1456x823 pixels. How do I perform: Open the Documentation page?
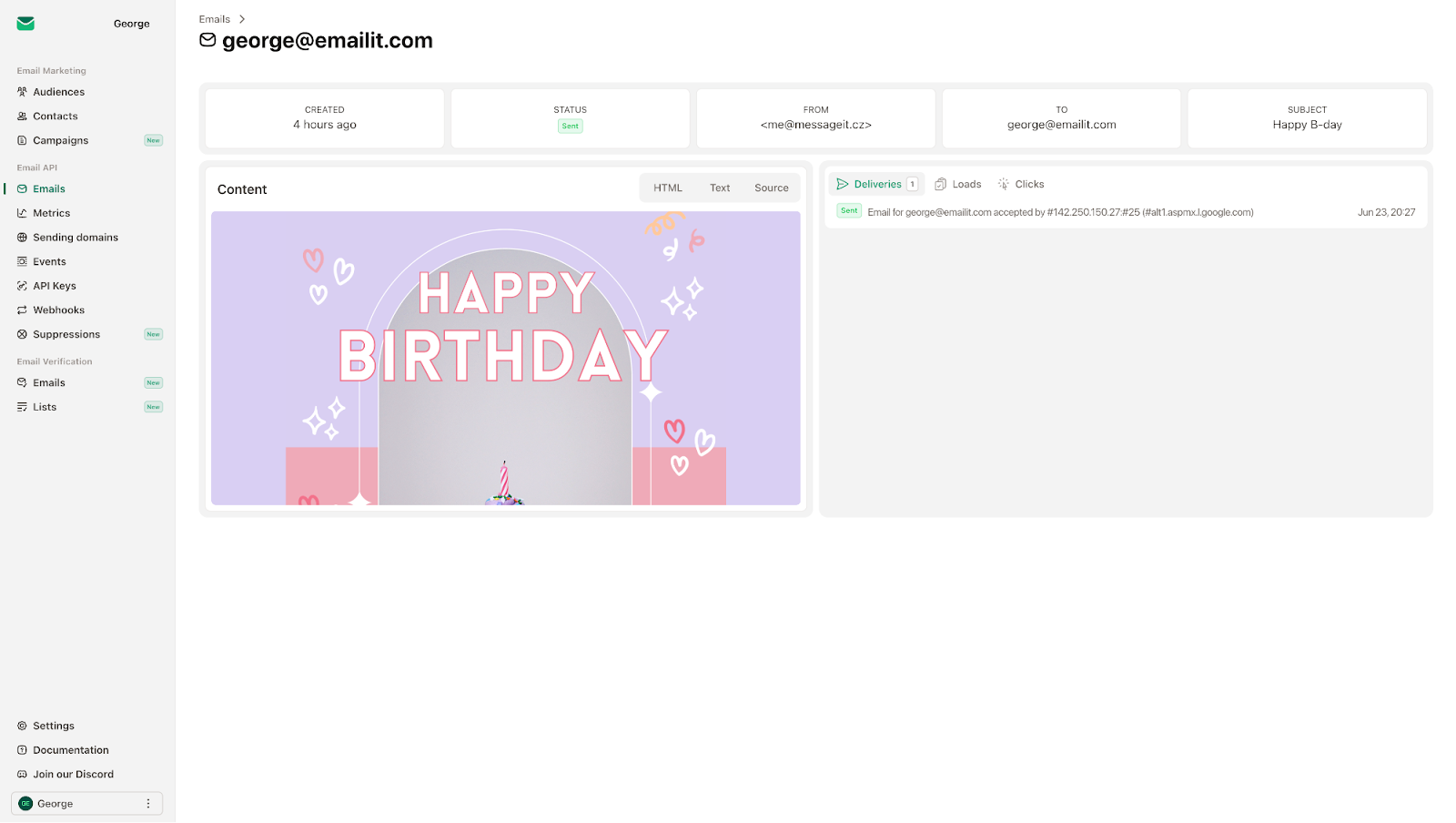[70, 749]
